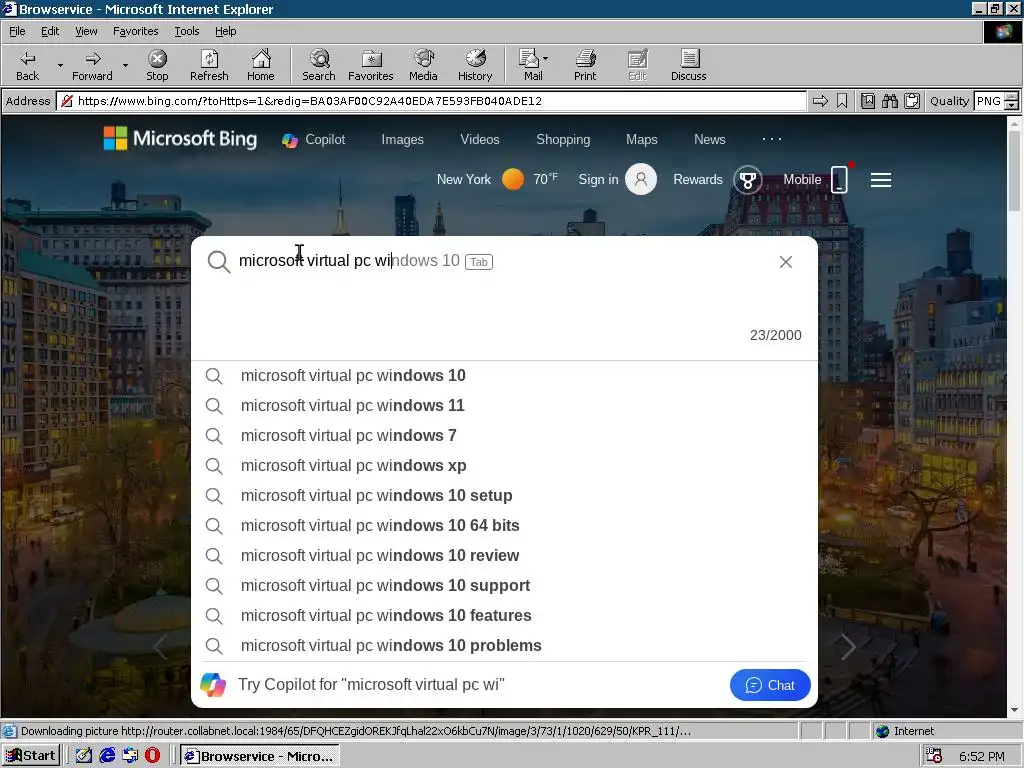Image resolution: width=1024 pixels, height=768 pixels.
Task: Select suggestion "microsoft virtual pc windows 11"
Action: (504, 406)
